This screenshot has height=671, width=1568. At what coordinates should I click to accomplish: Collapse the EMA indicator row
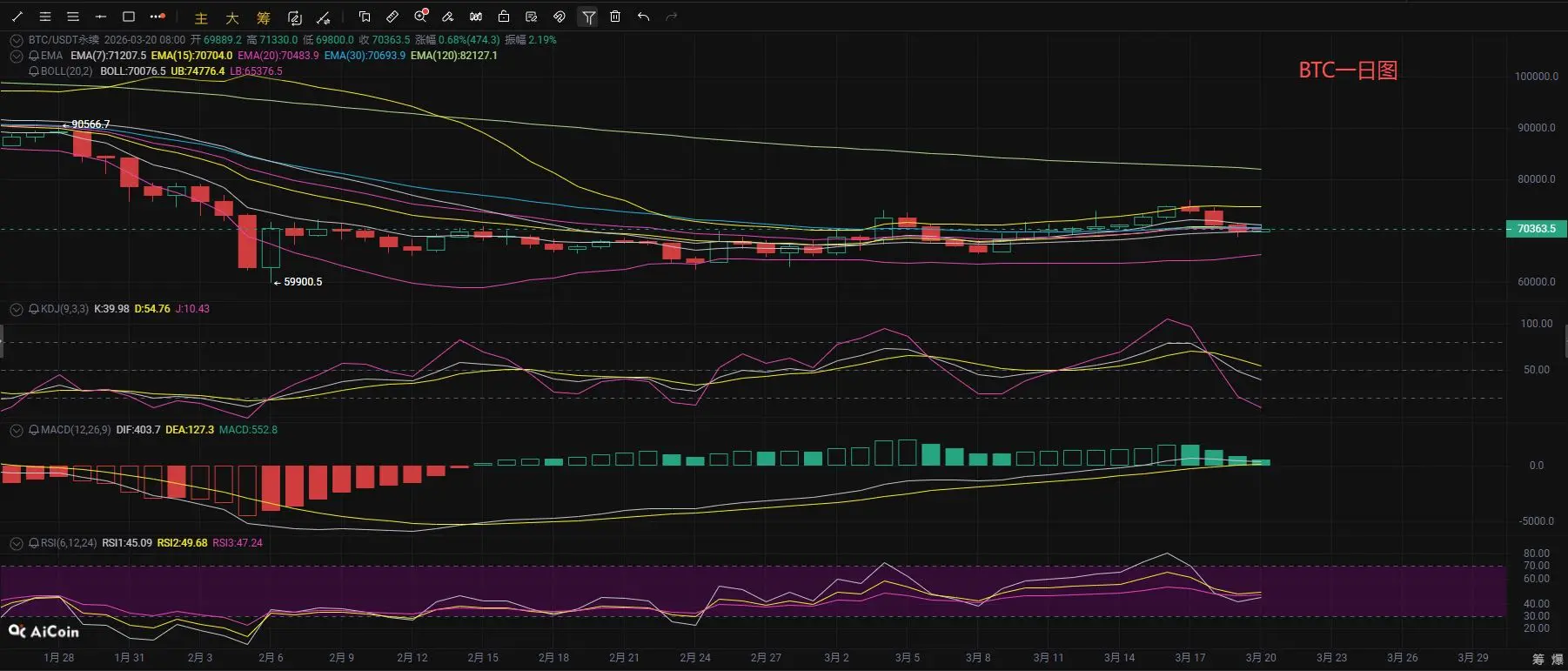tap(16, 56)
